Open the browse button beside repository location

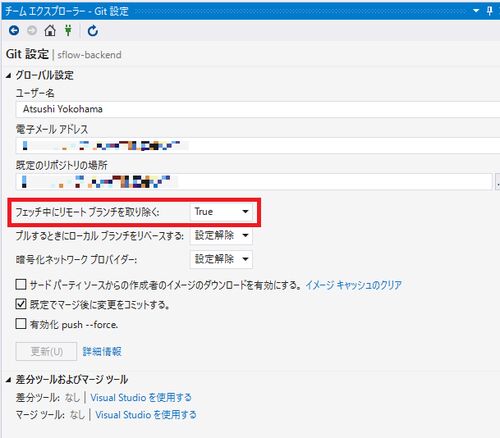click(x=497, y=182)
